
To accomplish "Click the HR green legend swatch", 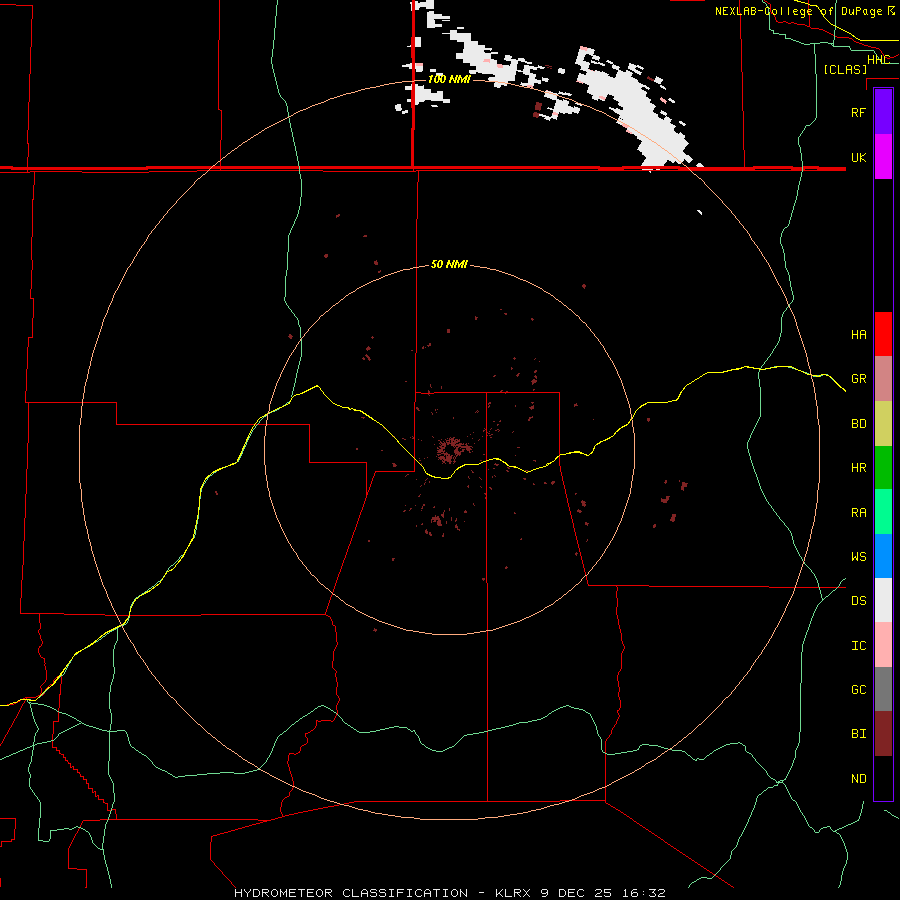I will coord(883,468).
